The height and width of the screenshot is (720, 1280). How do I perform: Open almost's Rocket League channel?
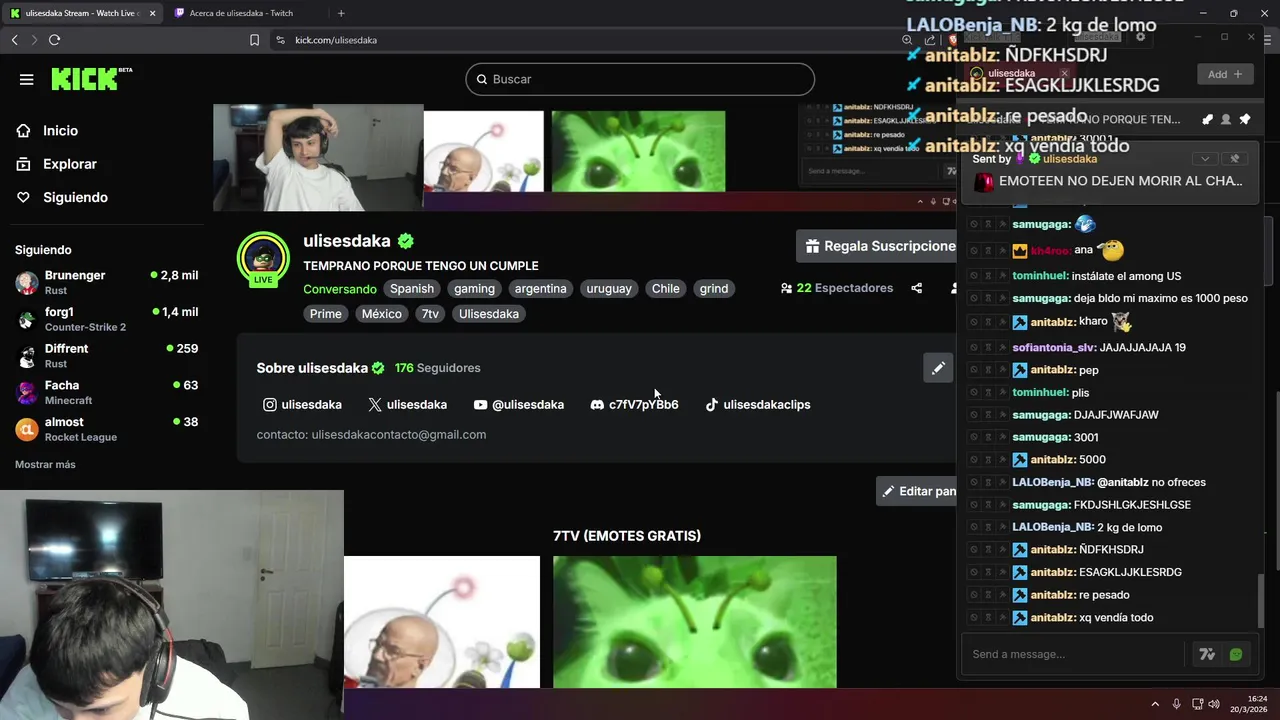[106, 429]
